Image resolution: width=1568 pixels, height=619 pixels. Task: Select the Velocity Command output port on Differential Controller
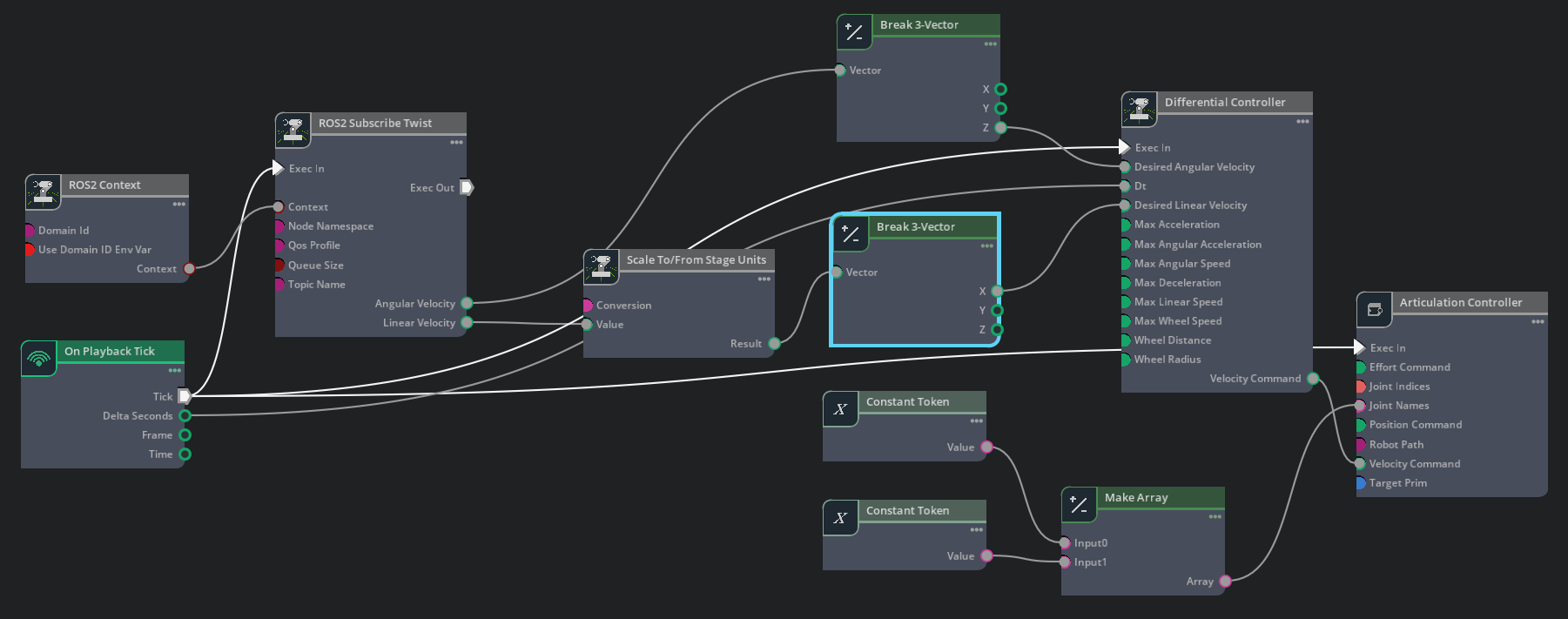tap(1313, 379)
